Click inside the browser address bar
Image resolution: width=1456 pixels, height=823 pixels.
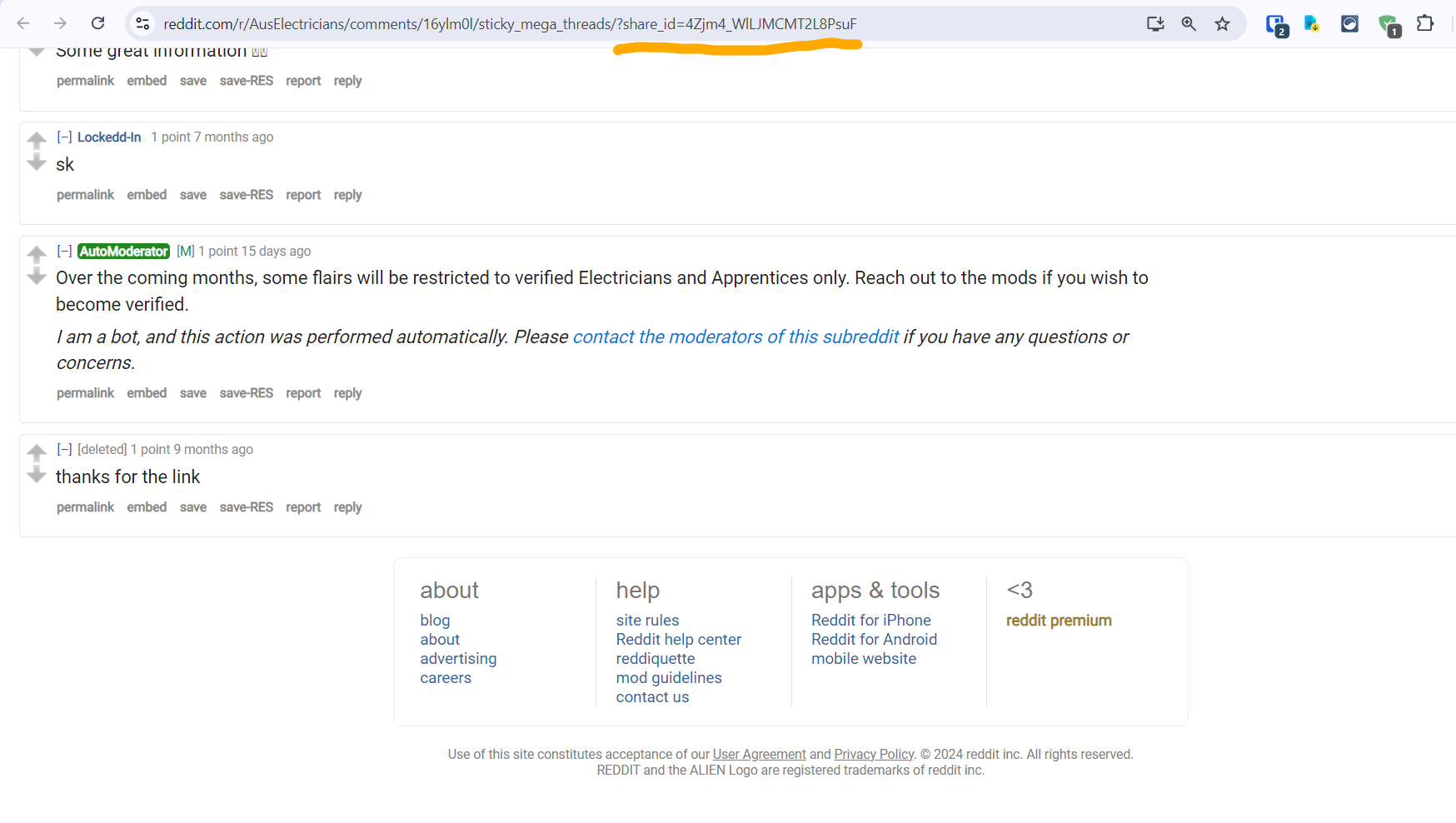[583, 23]
